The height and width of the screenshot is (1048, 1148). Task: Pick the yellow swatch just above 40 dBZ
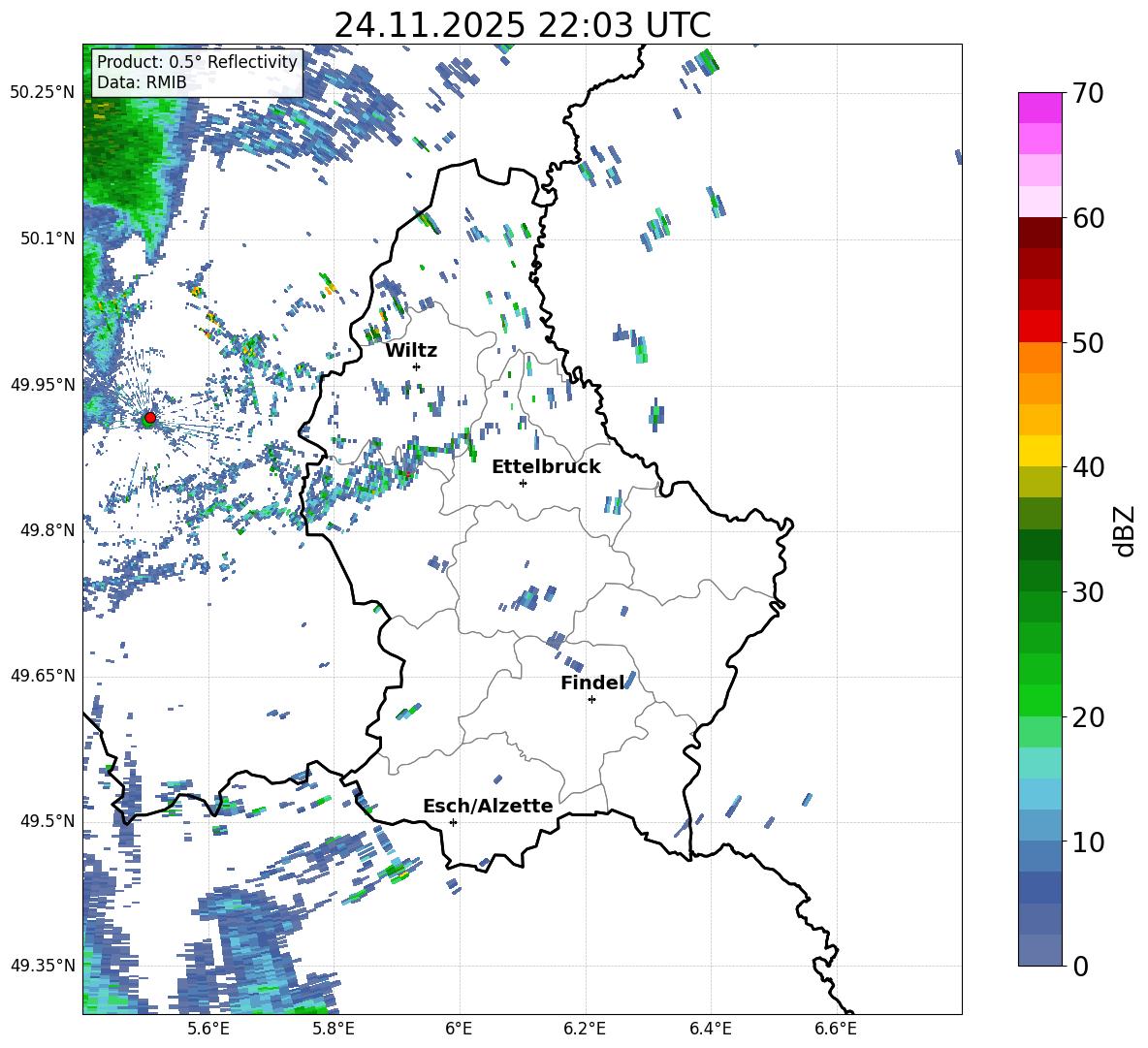(1039, 451)
